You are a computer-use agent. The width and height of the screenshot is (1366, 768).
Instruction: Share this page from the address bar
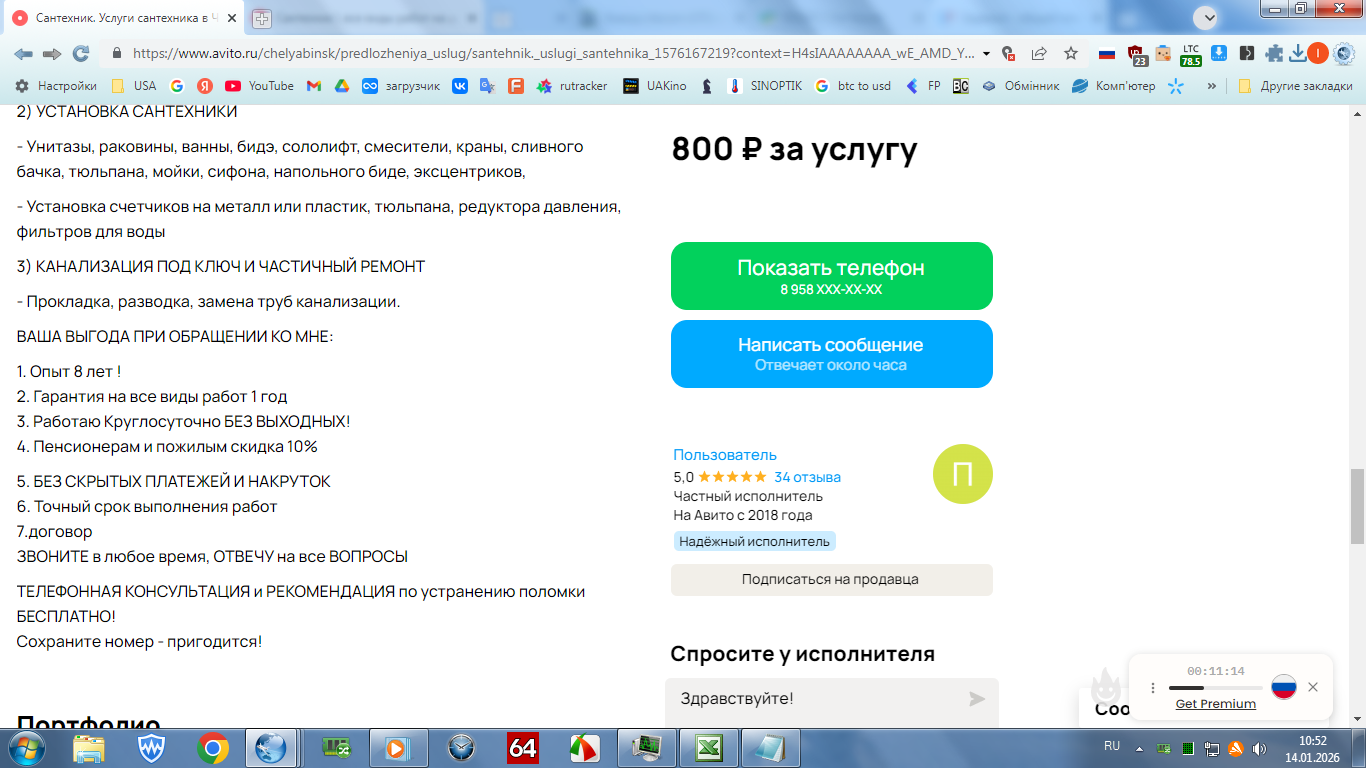pos(1039,54)
